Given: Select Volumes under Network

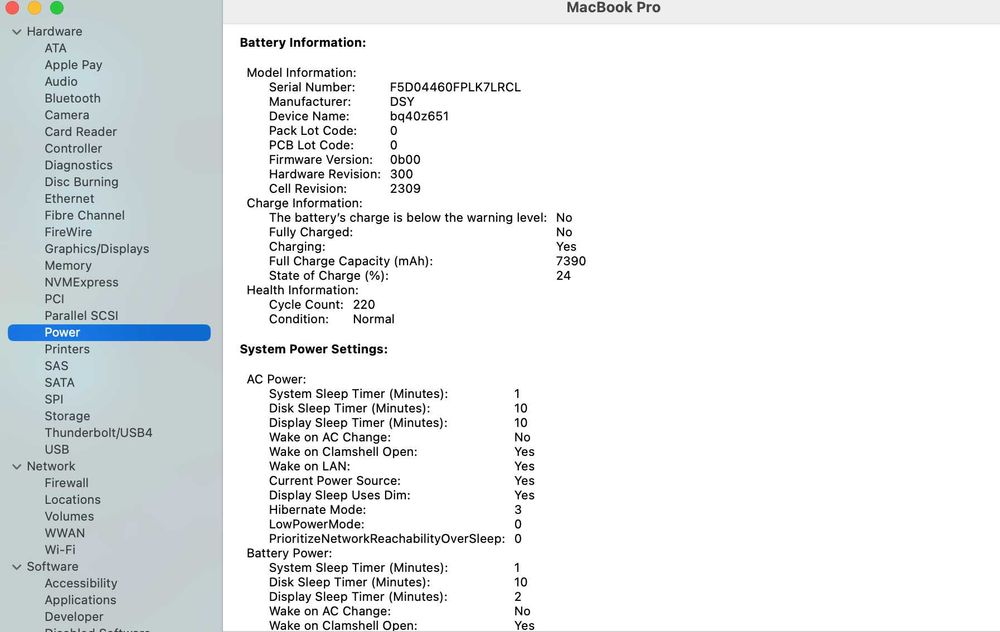Looking at the screenshot, I should click(69, 516).
